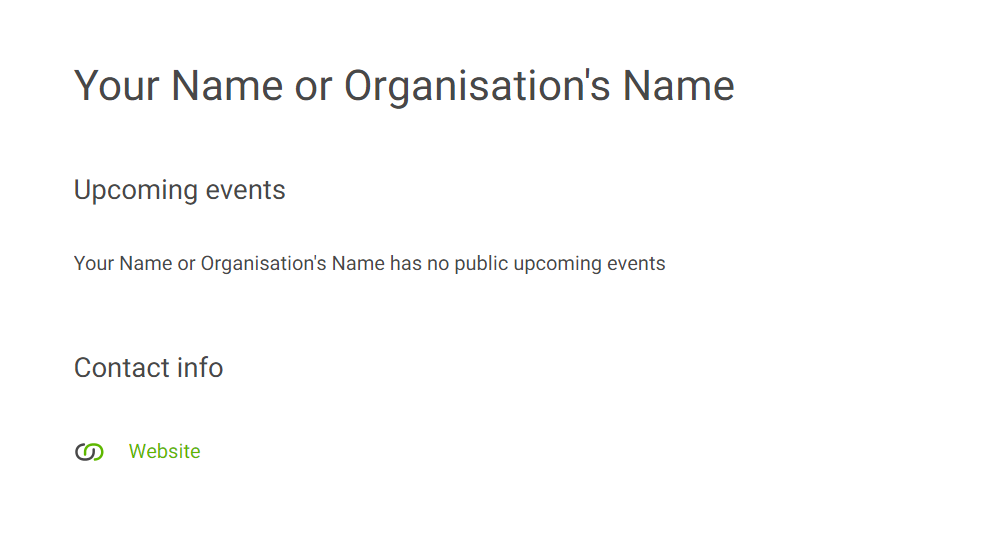Image resolution: width=984 pixels, height=535 pixels.
Task: Click the word 'events' in the 'Upcoming events' heading
Action: (x=245, y=190)
